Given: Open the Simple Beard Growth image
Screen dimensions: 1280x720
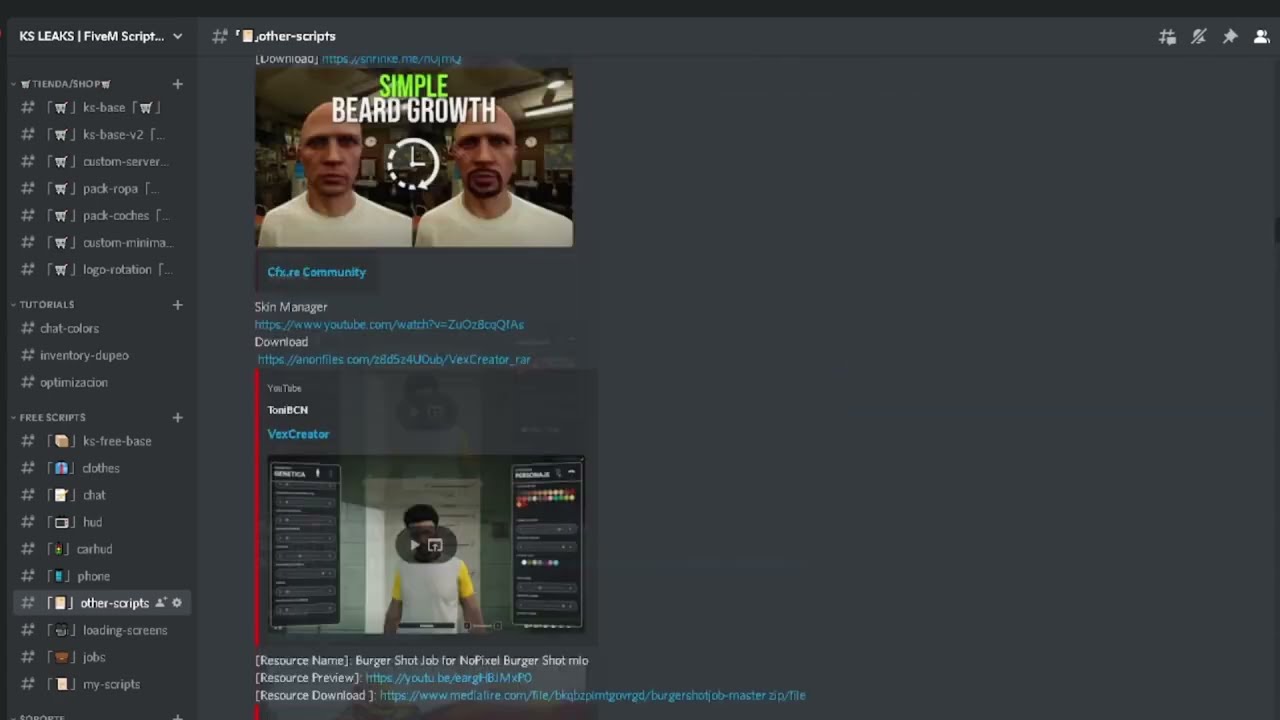Looking at the screenshot, I should (x=414, y=157).
